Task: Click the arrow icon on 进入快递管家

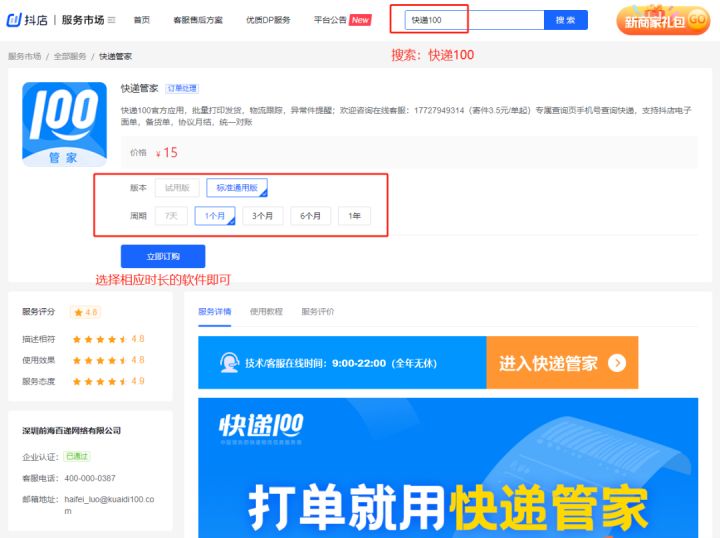Action: tap(617, 363)
